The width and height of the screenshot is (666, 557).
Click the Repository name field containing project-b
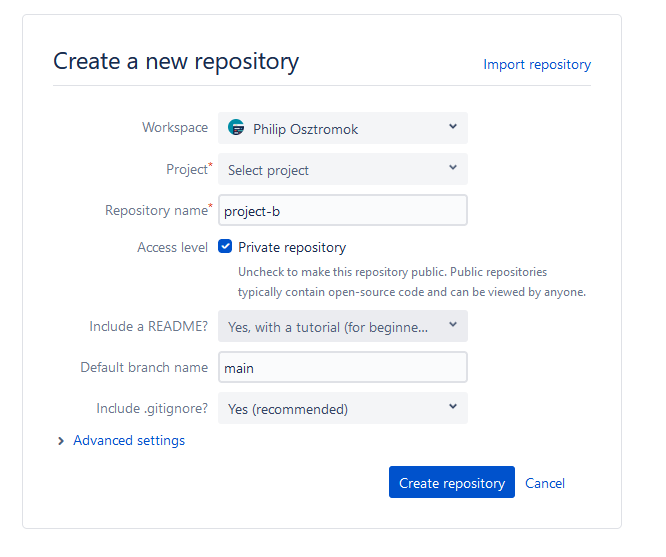coord(343,210)
